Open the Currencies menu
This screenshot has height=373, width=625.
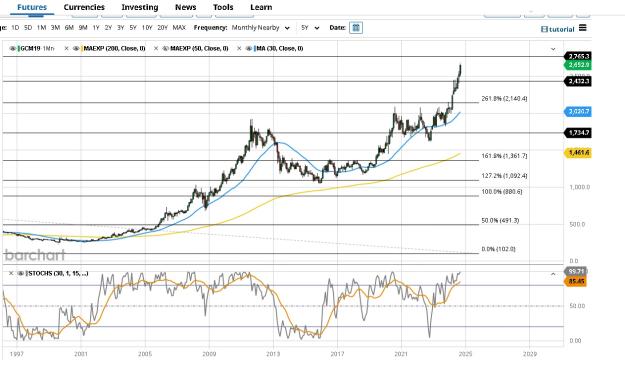point(84,7)
